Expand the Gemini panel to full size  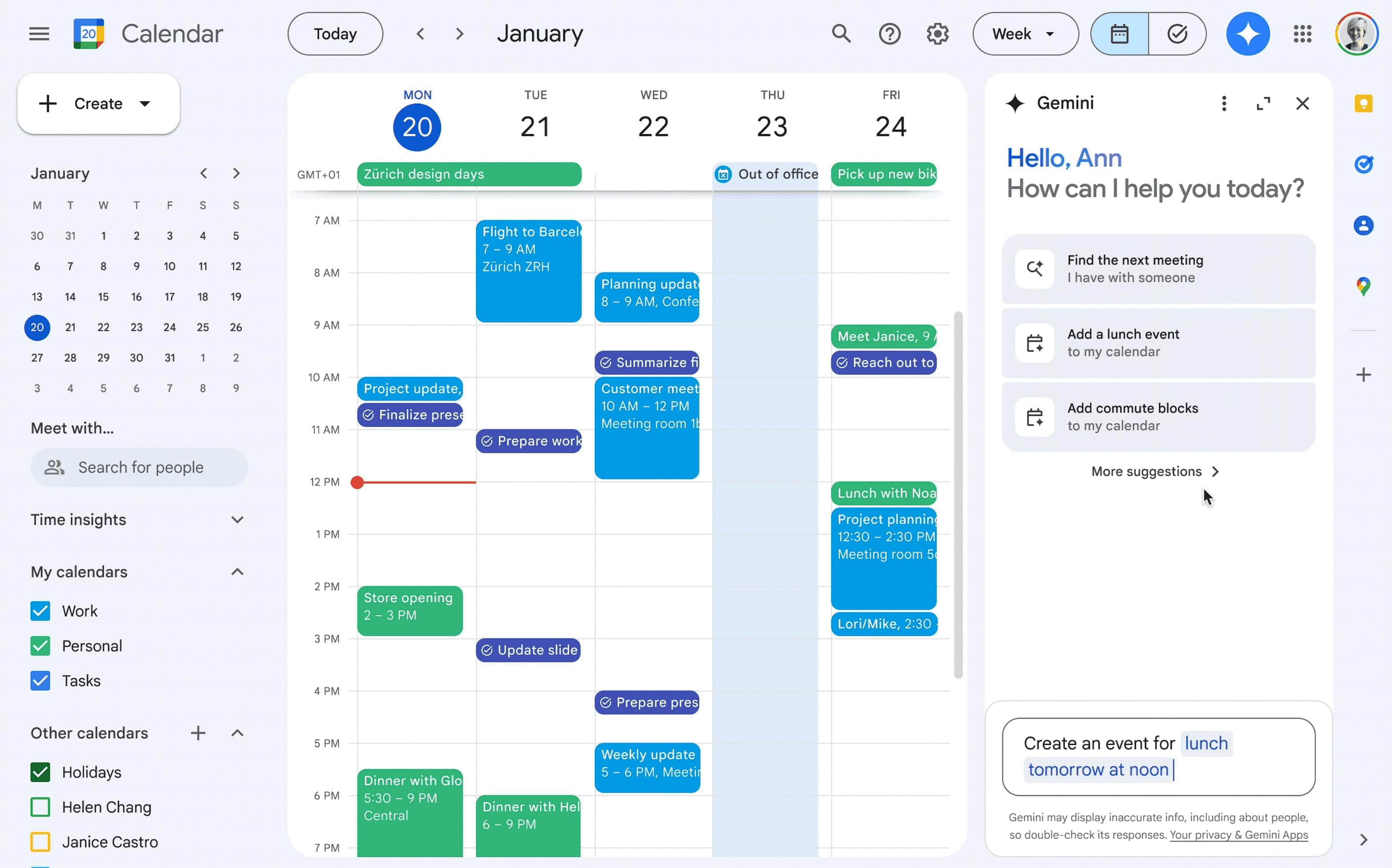(1263, 103)
